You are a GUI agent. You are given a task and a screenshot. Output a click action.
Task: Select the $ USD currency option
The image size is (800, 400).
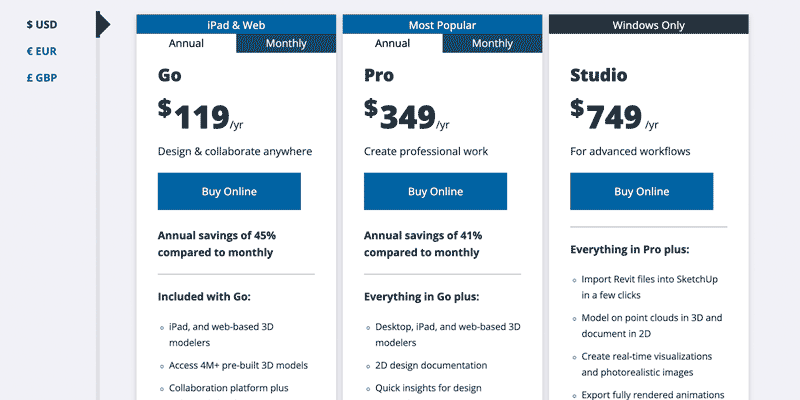click(44, 24)
